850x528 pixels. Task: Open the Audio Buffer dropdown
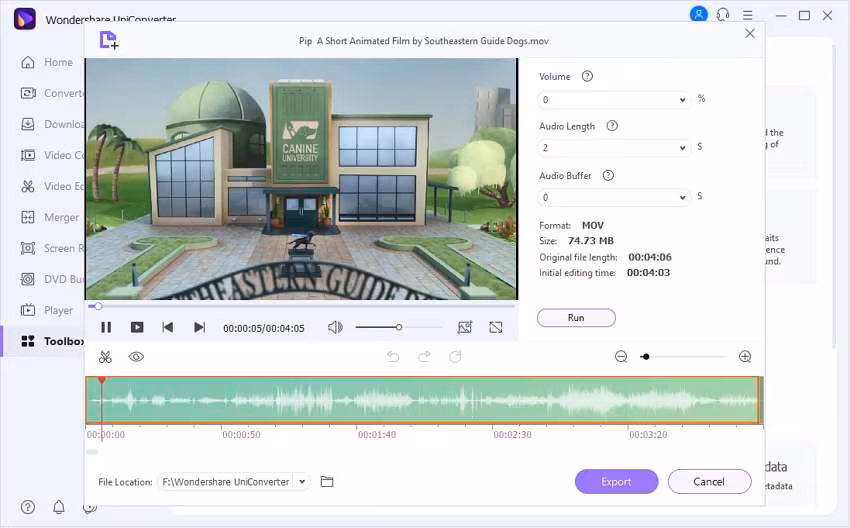[x=614, y=197]
